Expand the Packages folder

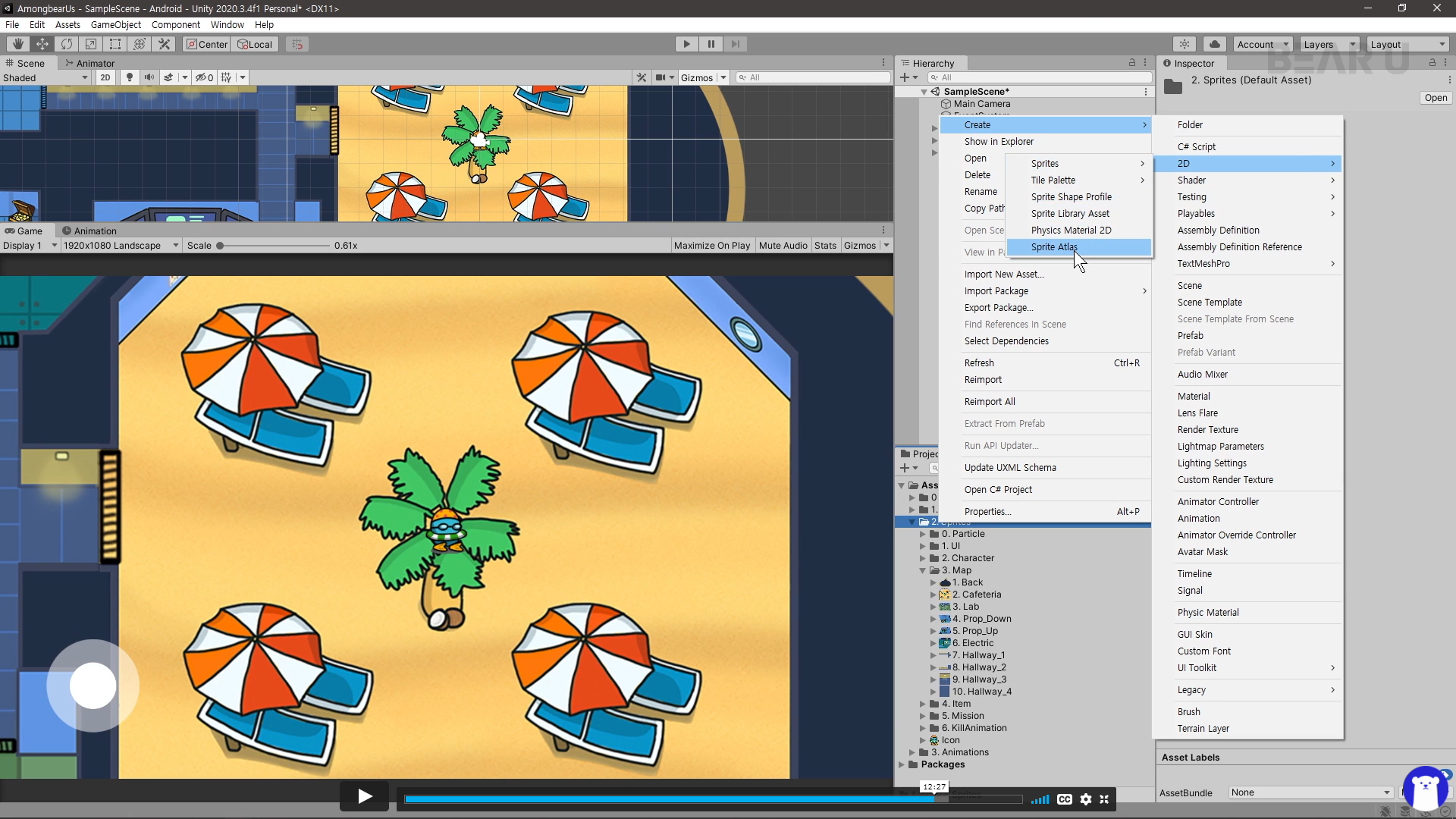tap(902, 764)
